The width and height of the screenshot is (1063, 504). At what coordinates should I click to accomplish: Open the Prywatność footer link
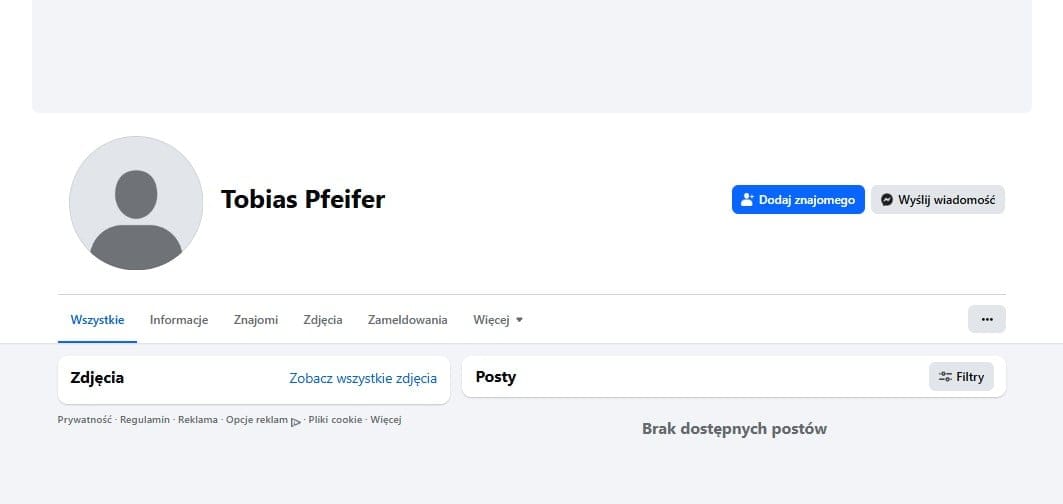click(85, 420)
